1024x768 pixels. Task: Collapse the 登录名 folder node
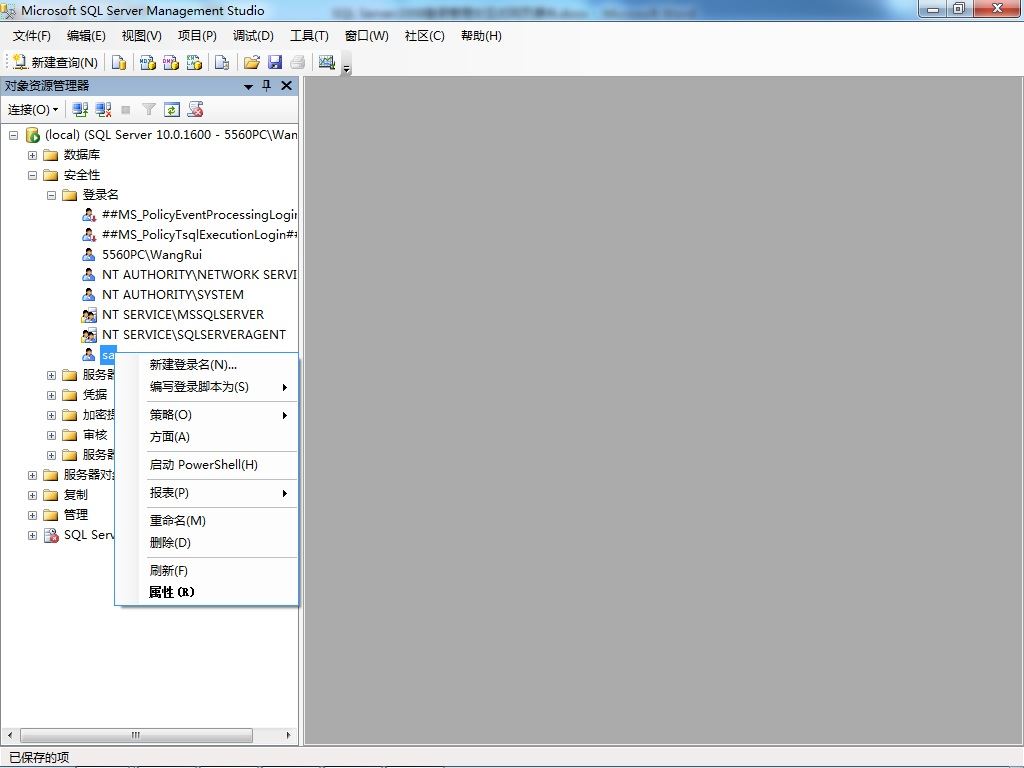[x=51, y=195]
